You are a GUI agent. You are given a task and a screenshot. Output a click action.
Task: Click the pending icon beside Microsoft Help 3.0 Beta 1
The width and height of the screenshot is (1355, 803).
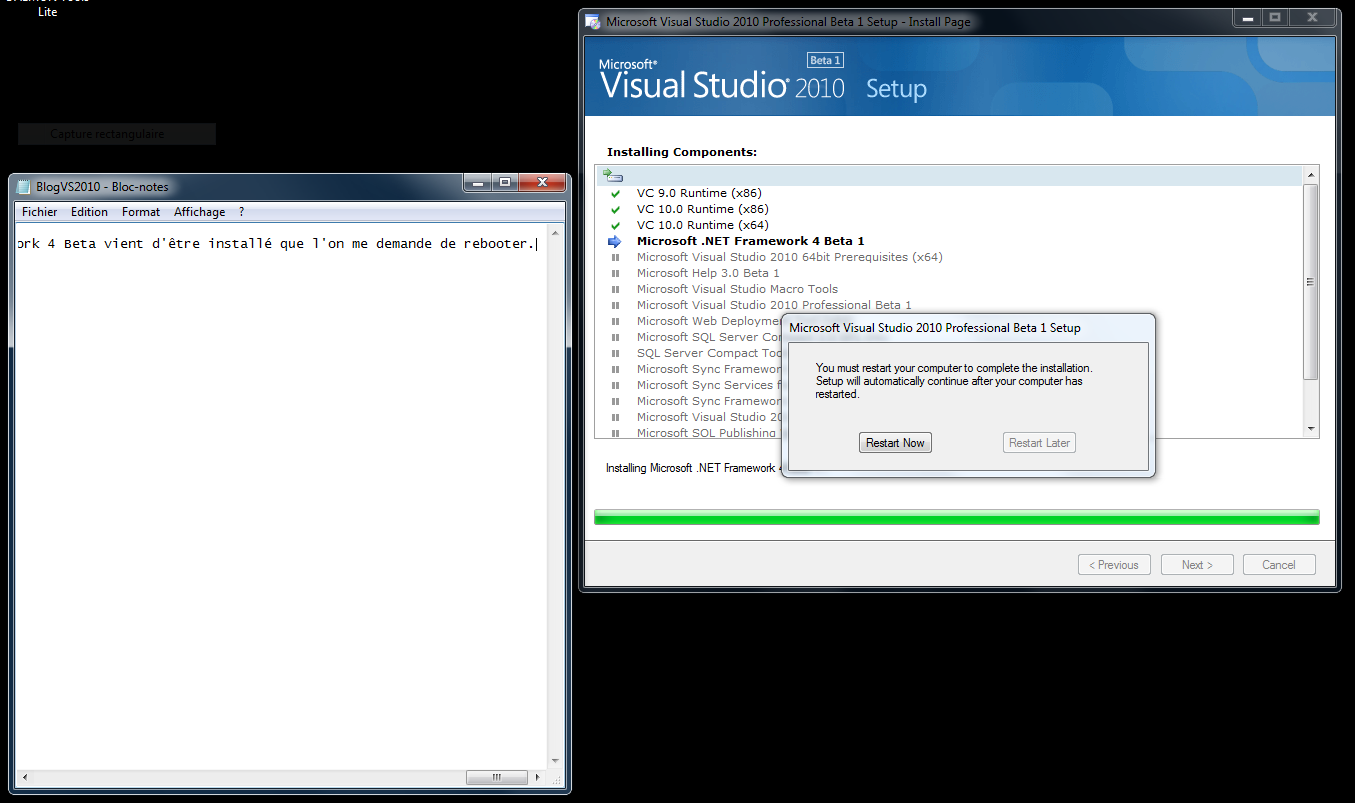click(x=615, y=273)
